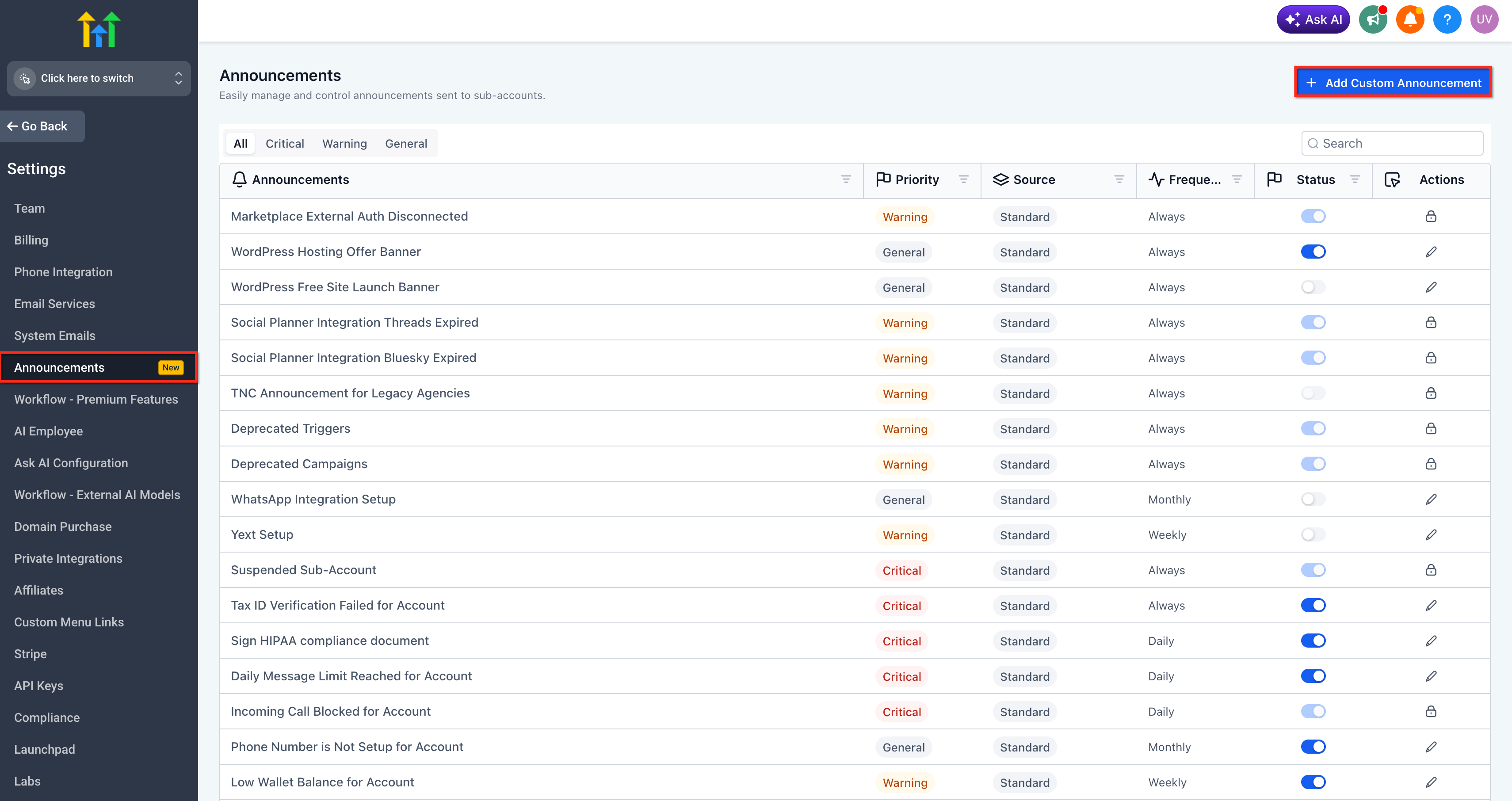Screen dimensions: 1512x801
Task: Click lock icon for Marketplace External Auth Disconnected
Action: [x=1430, y=217]
